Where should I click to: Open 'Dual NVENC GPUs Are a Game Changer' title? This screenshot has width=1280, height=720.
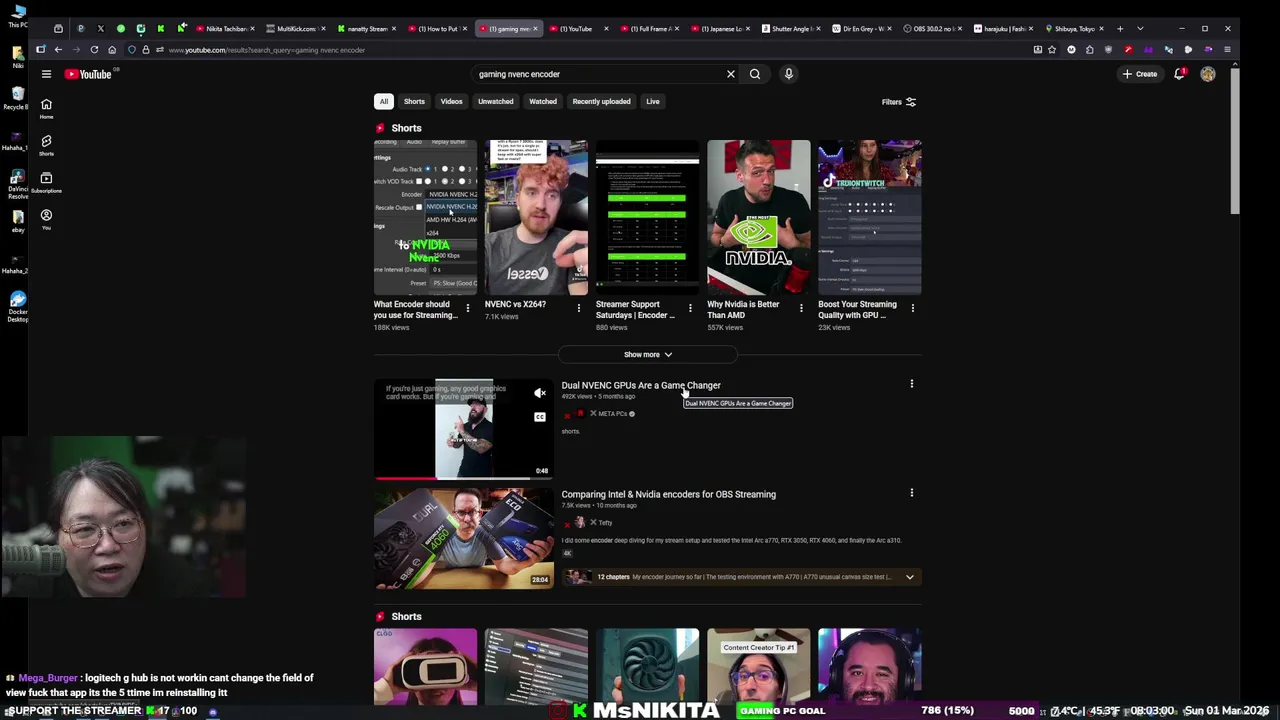pyautogui.click(x=640, y=385)
